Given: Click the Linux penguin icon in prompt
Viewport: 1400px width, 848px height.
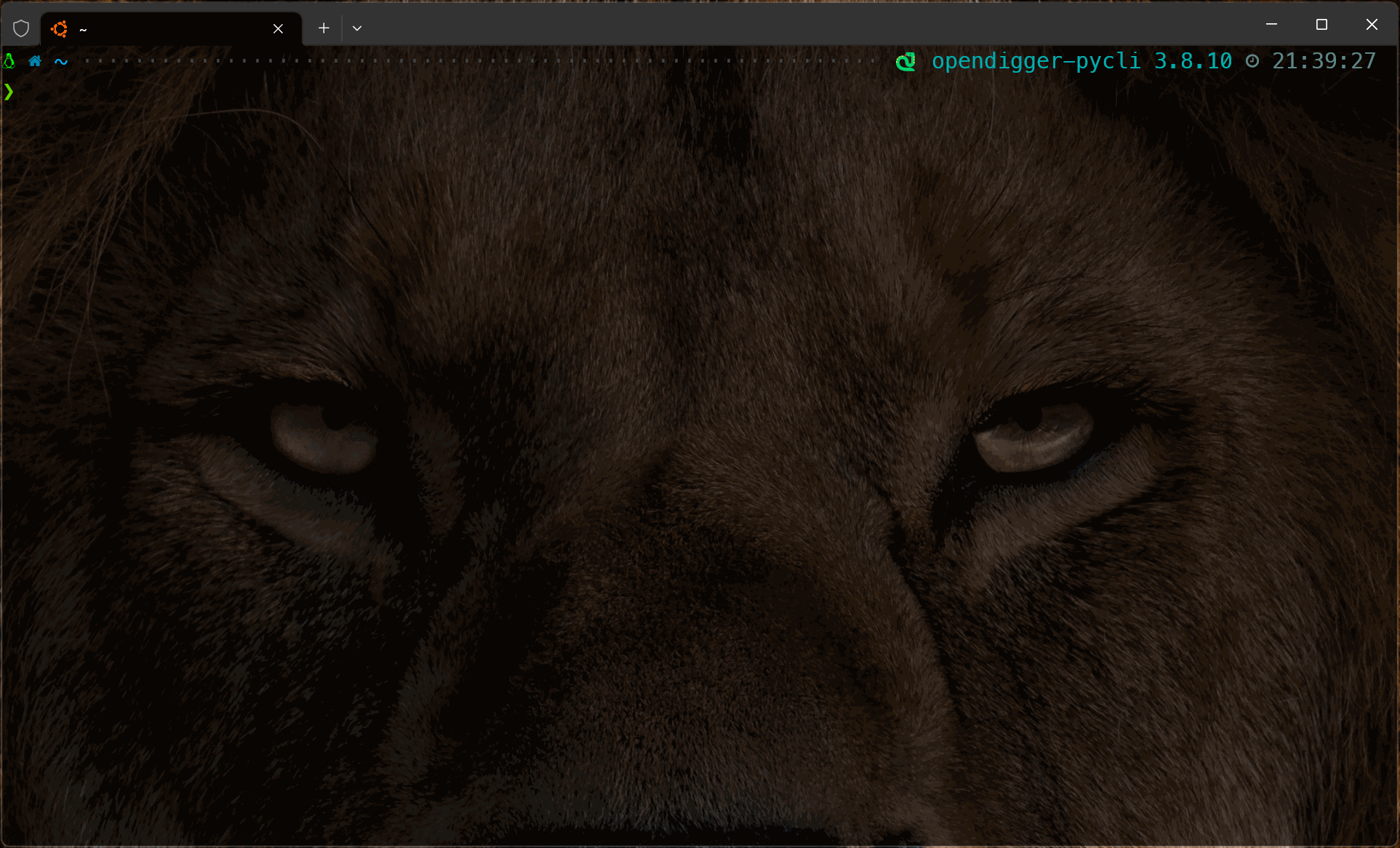Looking at the screenshot, I should pos(9,61).
